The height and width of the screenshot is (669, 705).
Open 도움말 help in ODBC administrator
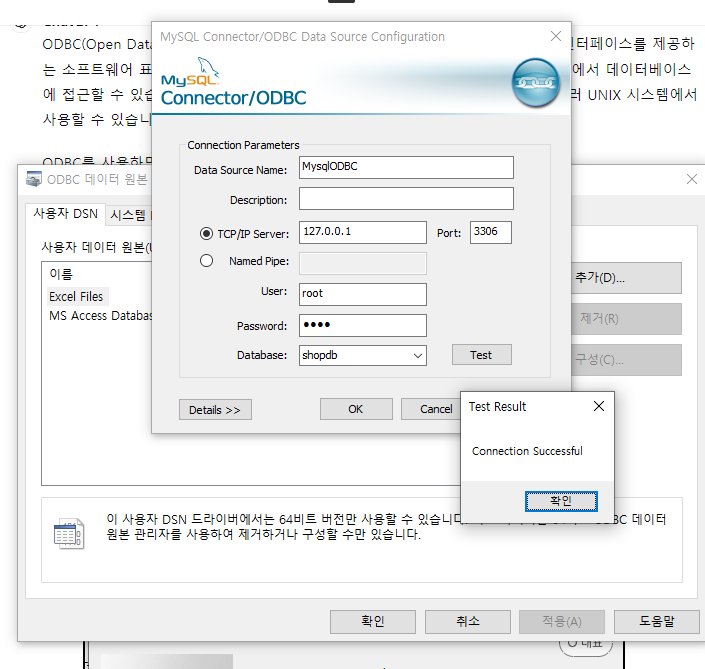click(657, 621)
